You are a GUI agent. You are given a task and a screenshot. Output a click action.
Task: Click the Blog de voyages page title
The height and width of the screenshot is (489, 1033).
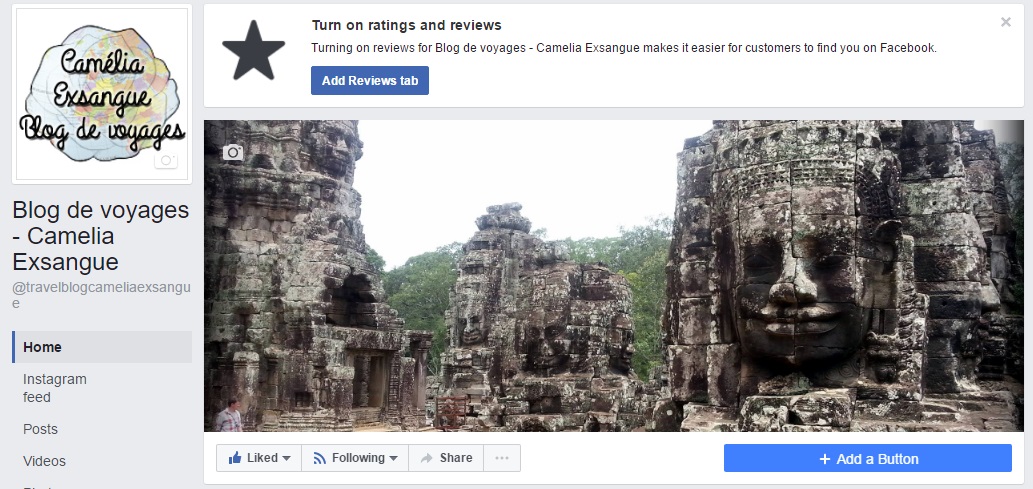tap(100, 236)
